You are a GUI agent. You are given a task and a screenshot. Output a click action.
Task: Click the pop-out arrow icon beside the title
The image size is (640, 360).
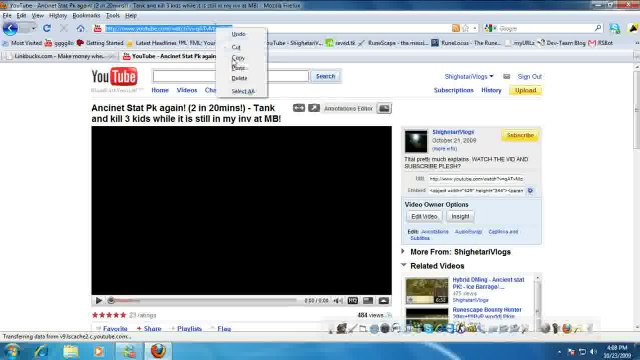[314, 108]
